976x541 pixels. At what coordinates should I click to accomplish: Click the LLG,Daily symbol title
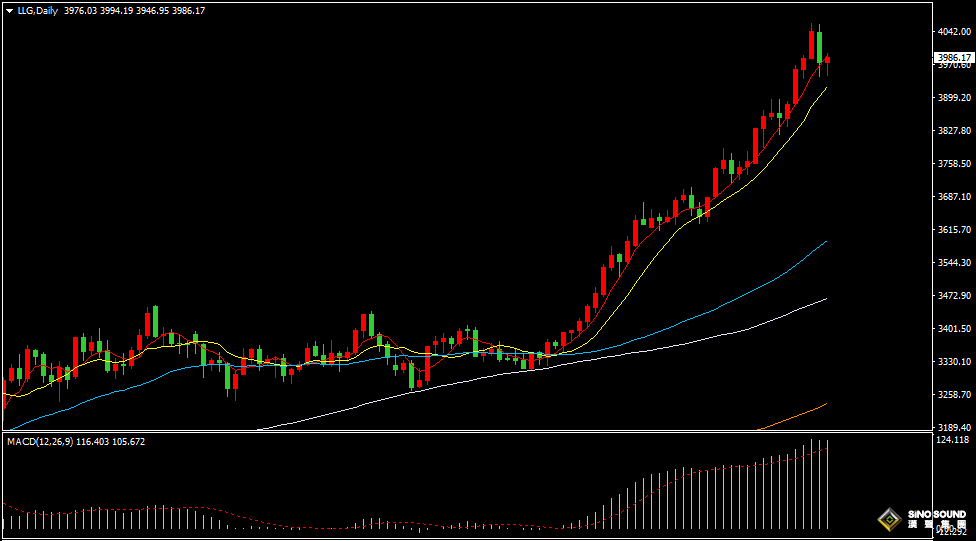coord(37,10)
